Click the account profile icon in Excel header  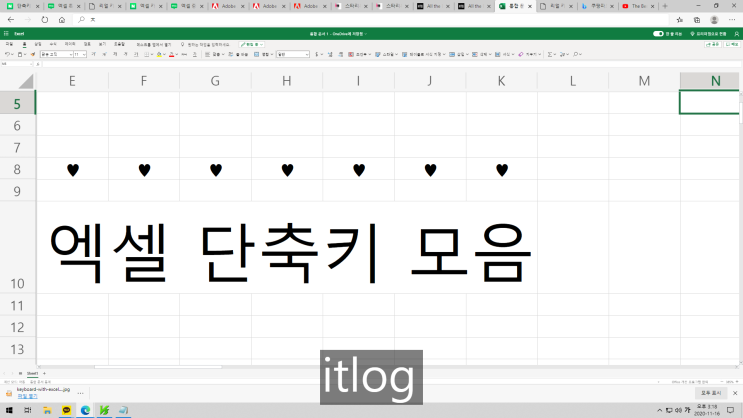[x=736, y=34]
